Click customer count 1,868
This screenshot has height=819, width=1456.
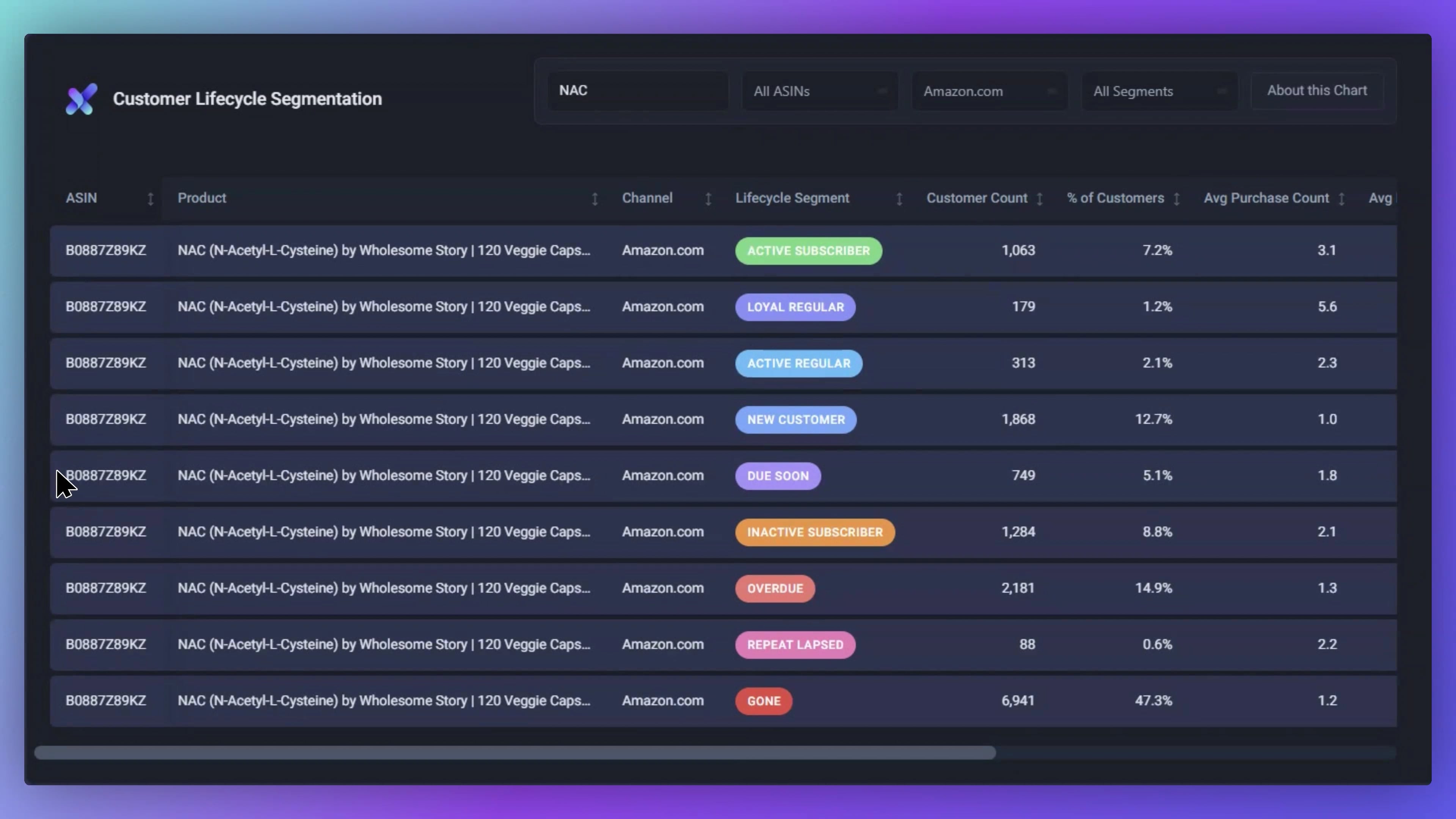1018,419
